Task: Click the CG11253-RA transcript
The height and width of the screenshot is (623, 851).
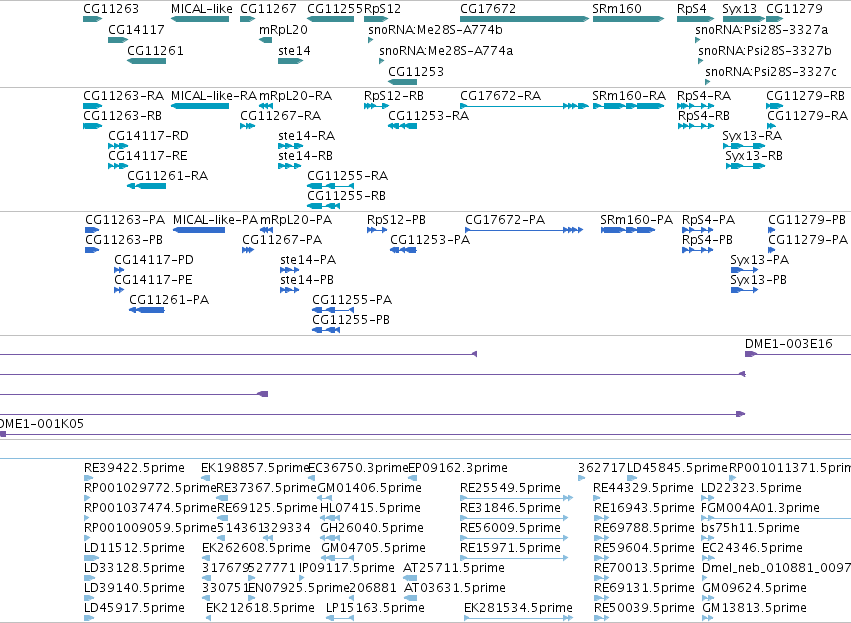Action: [403, 126]
